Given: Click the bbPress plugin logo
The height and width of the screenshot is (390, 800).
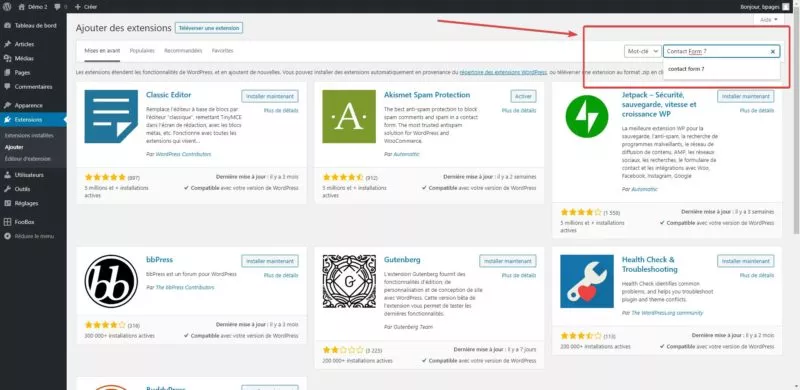Looking at the screenshot, I should pyautogui.click(x=111, y=281).
